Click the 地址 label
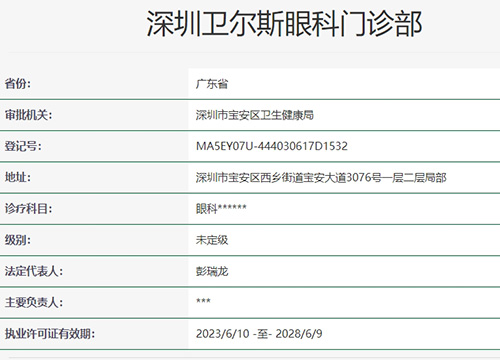The image size is (500, 360). click(x=18, y=177)
